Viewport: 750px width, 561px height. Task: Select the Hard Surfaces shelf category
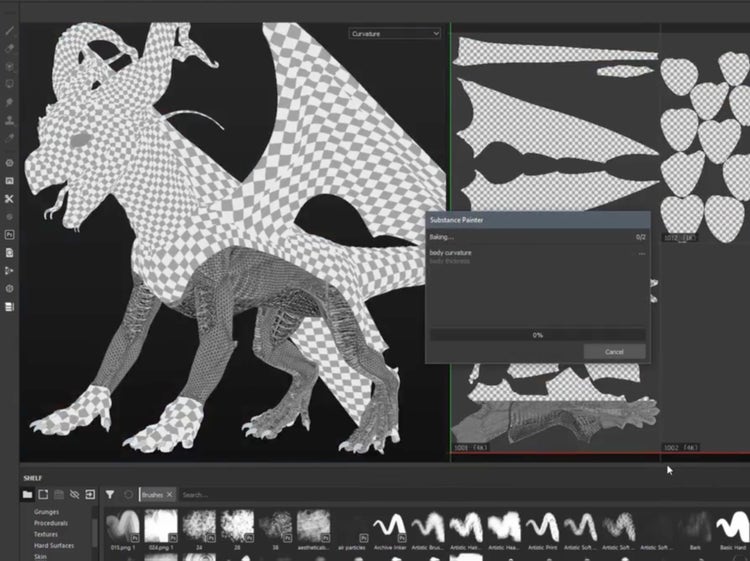[54, 545]
